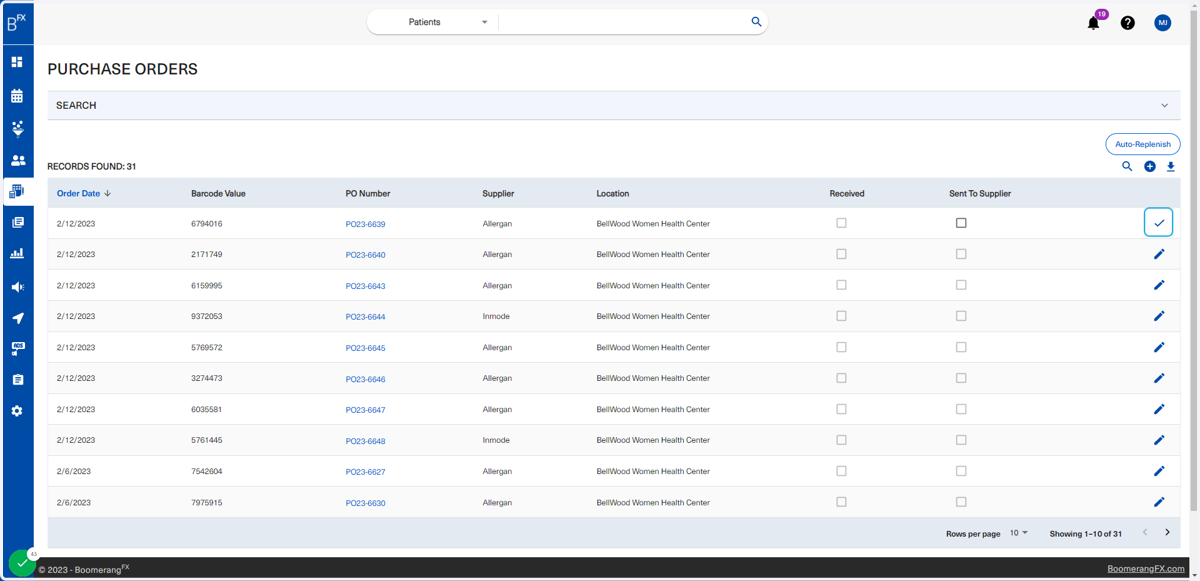The height and width of the screenshot is (581, 1200).
Task: Edit row PO23-6630 pencil icon
Action: (1159, 502)
